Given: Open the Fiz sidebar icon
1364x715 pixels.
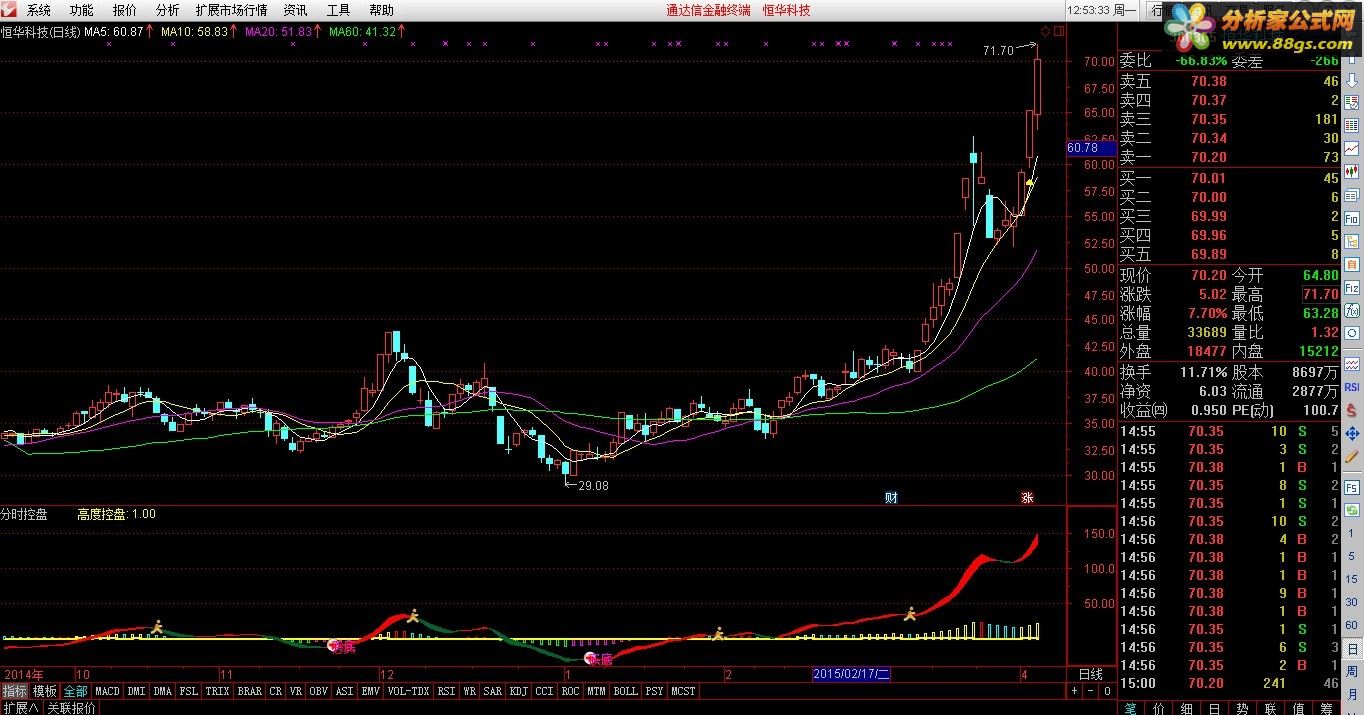Looking at the screenshot, I should point(1351,288).
